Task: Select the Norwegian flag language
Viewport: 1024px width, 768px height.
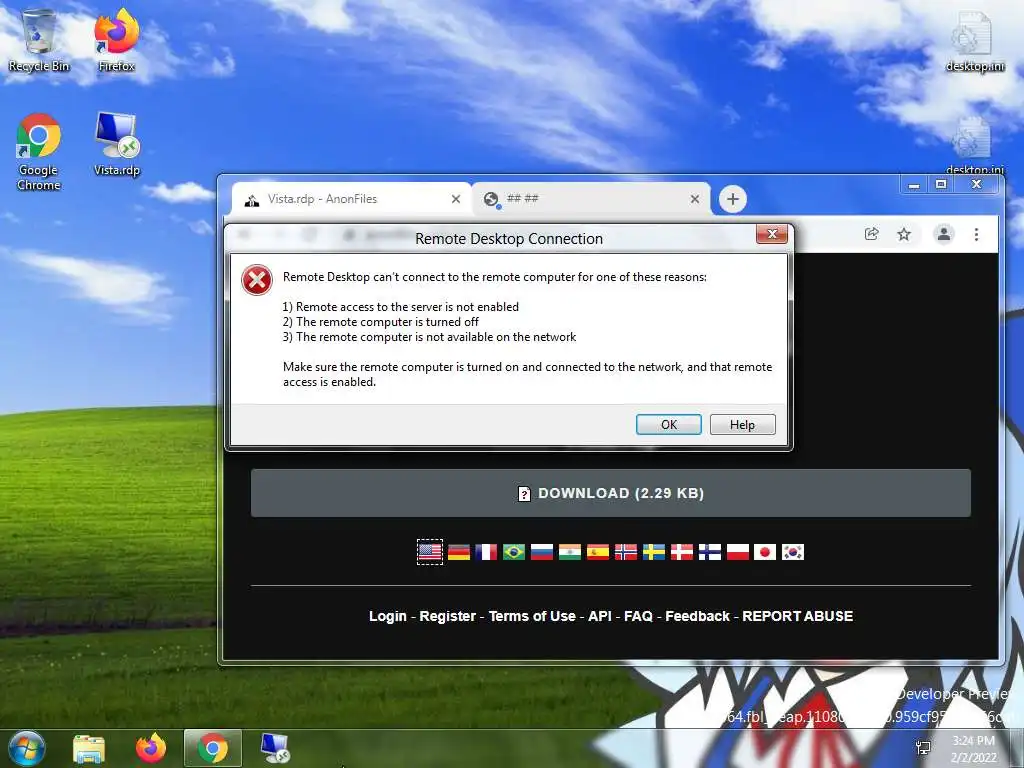Action: pos(626,552)
